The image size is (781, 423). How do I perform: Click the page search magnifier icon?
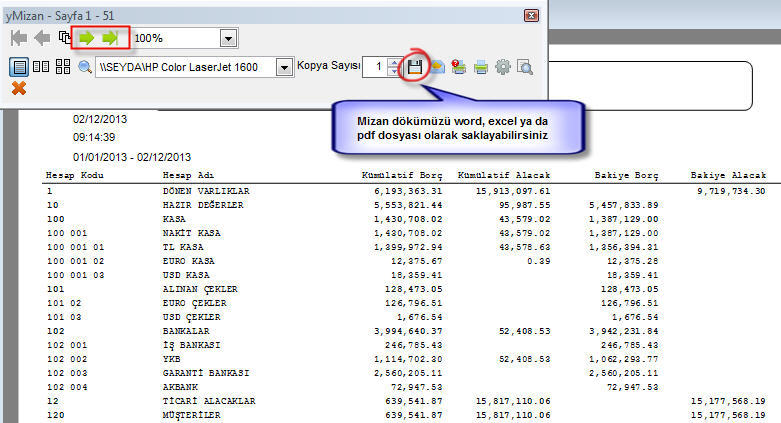tap(524, 67)
